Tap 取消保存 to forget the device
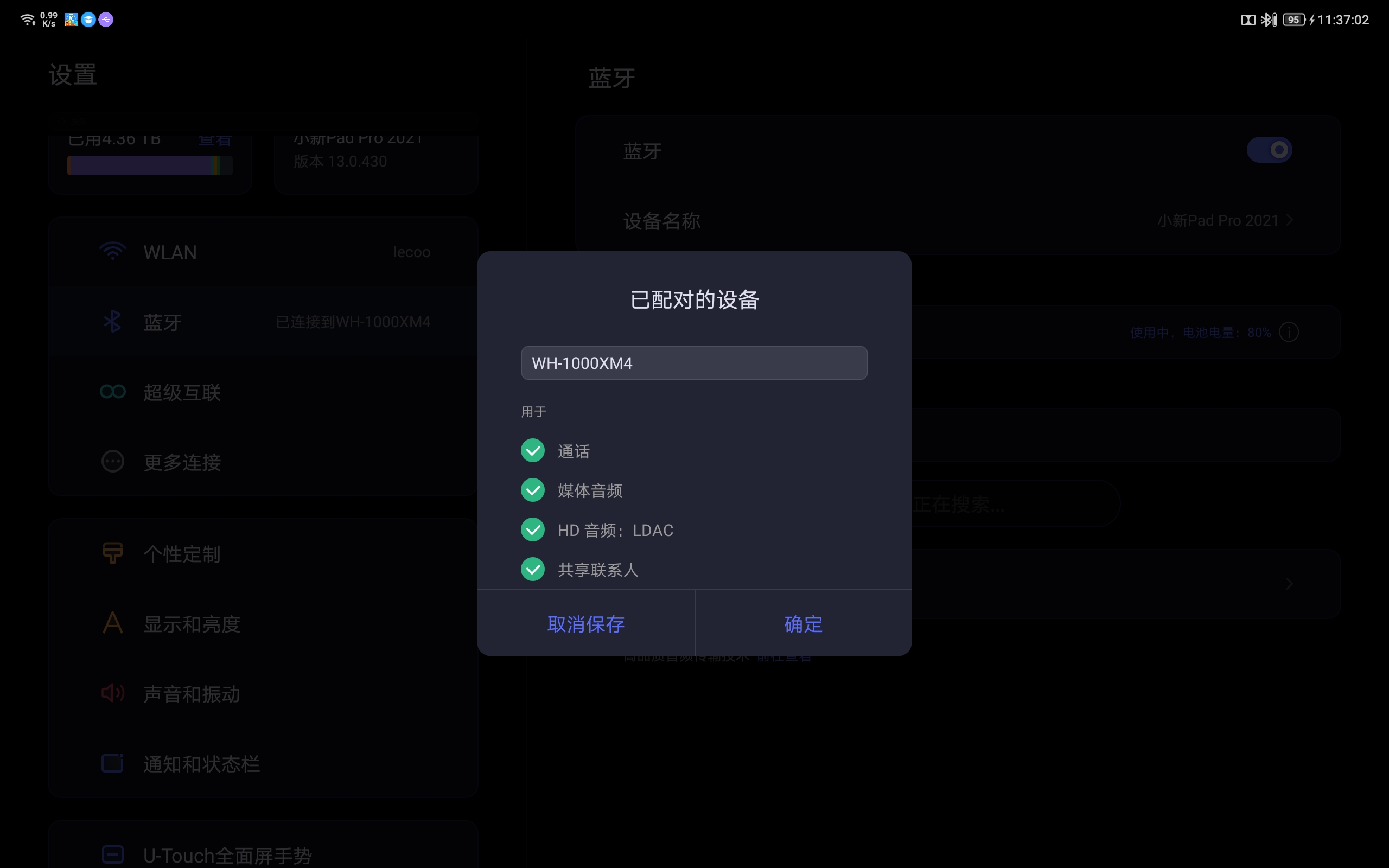Viewport: 1389px width, 868px height. click(586, 624)
